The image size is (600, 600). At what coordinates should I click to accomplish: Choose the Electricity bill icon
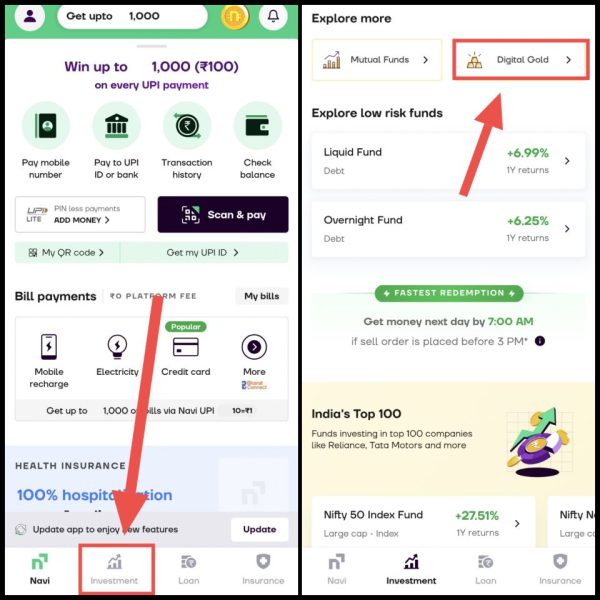(x=117, y=347)
